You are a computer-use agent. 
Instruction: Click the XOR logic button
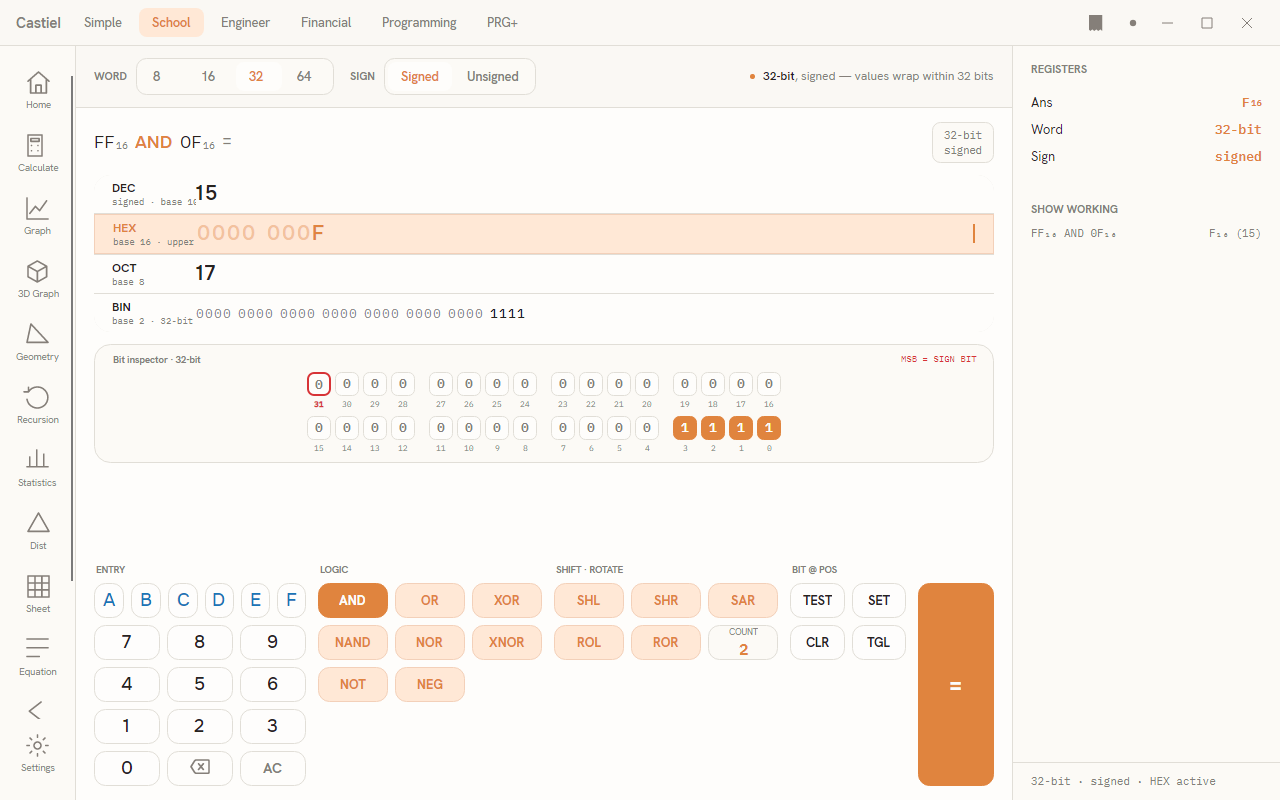(x=507, y=600)
